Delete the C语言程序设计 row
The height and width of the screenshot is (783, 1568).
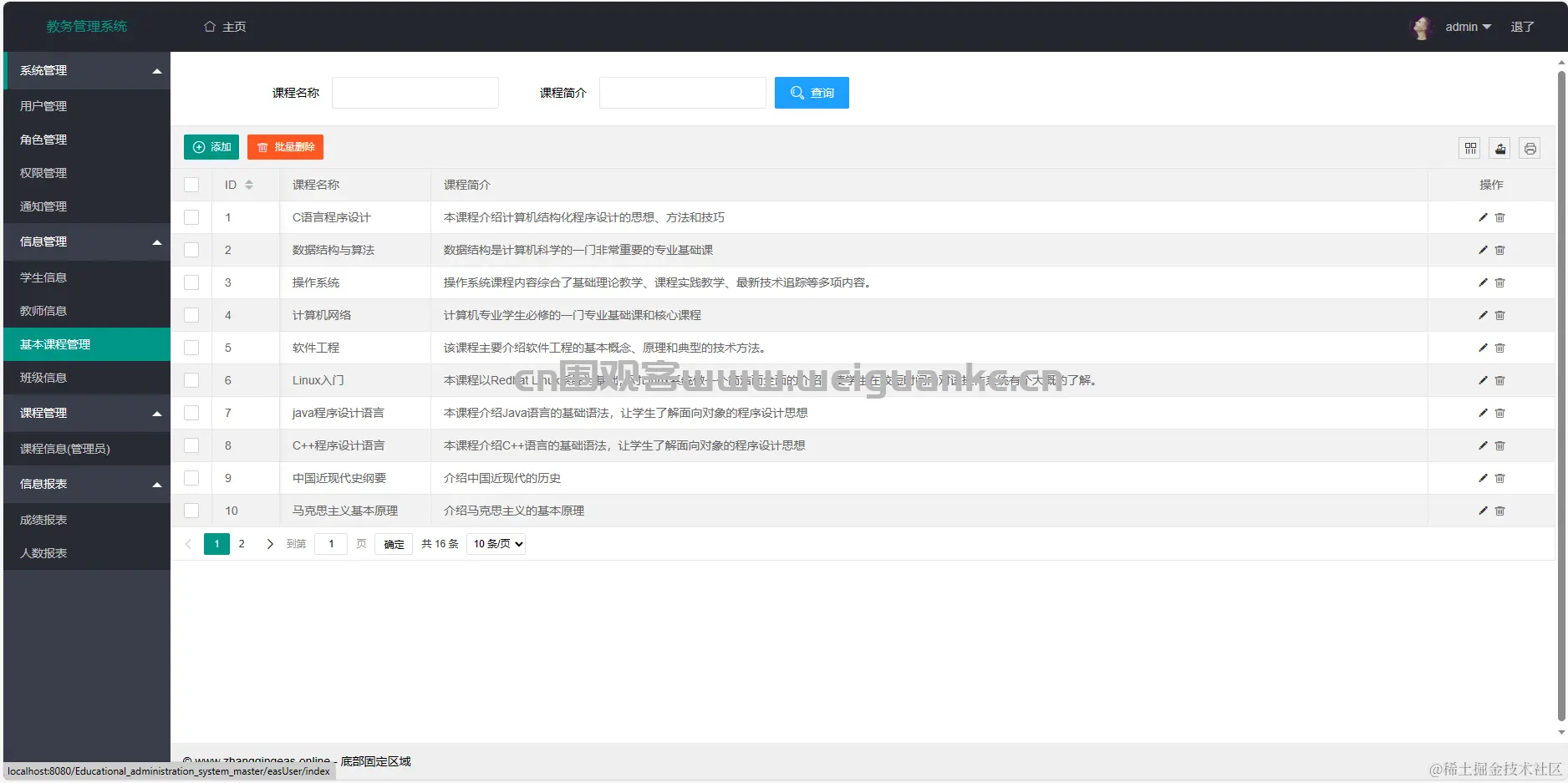(x=1500, y=217)
